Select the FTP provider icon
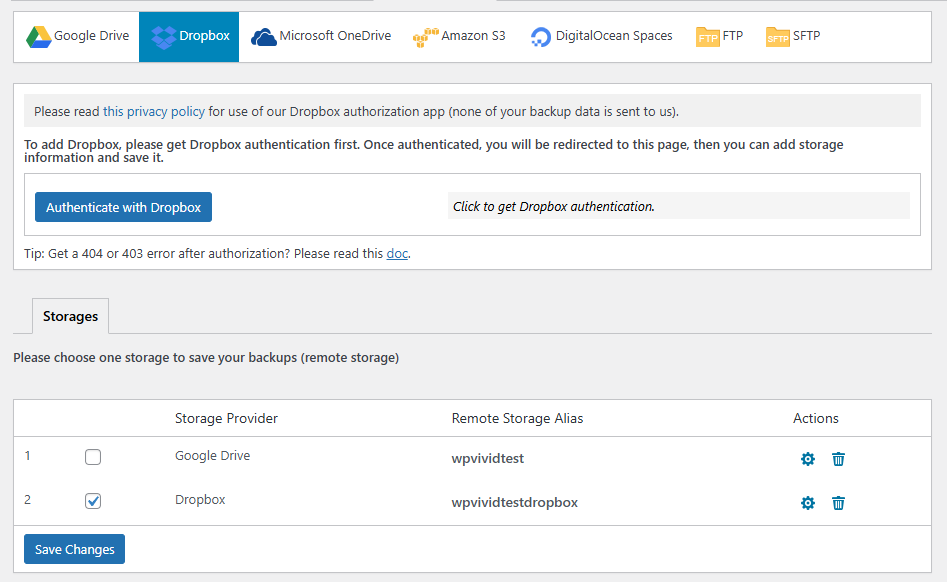 [x=708, y=36]
